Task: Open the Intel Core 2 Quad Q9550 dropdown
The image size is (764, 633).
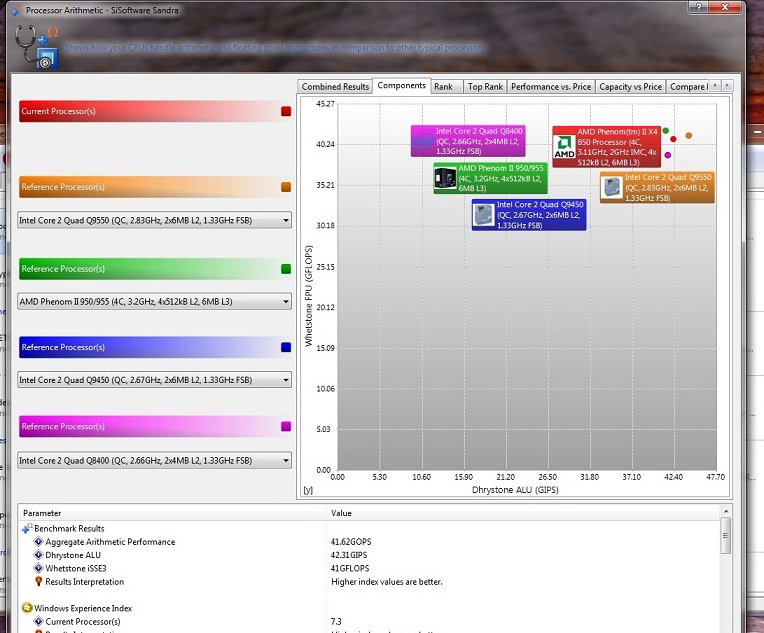Action: (x=286, y=220)
